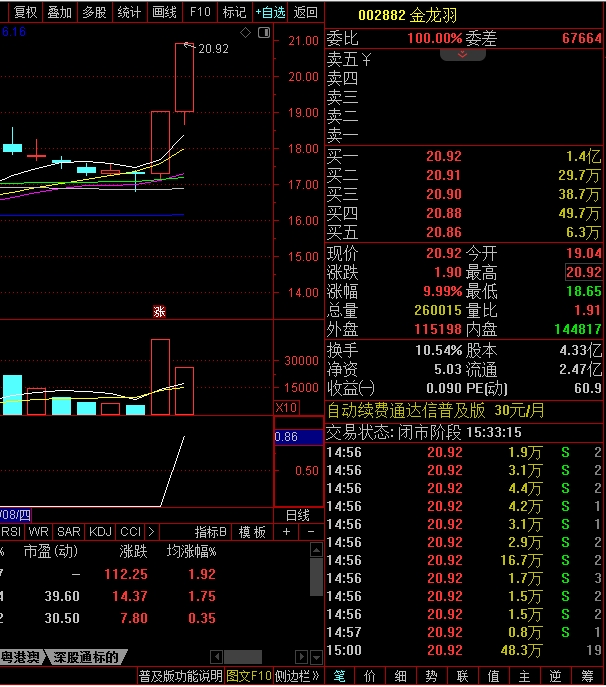Toggle 侧边栏 sidebar
This screenshot has height=687, width=606.
297,676
